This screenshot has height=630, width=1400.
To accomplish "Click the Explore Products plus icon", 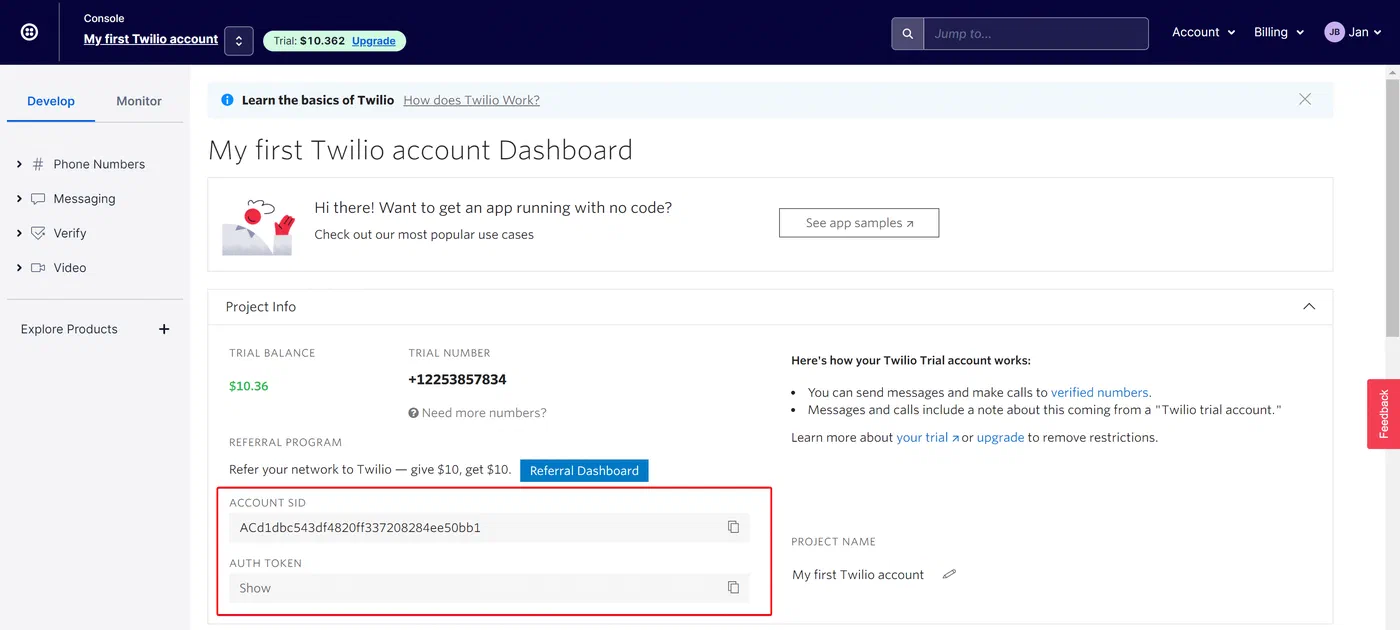I will tap(164, 329).
